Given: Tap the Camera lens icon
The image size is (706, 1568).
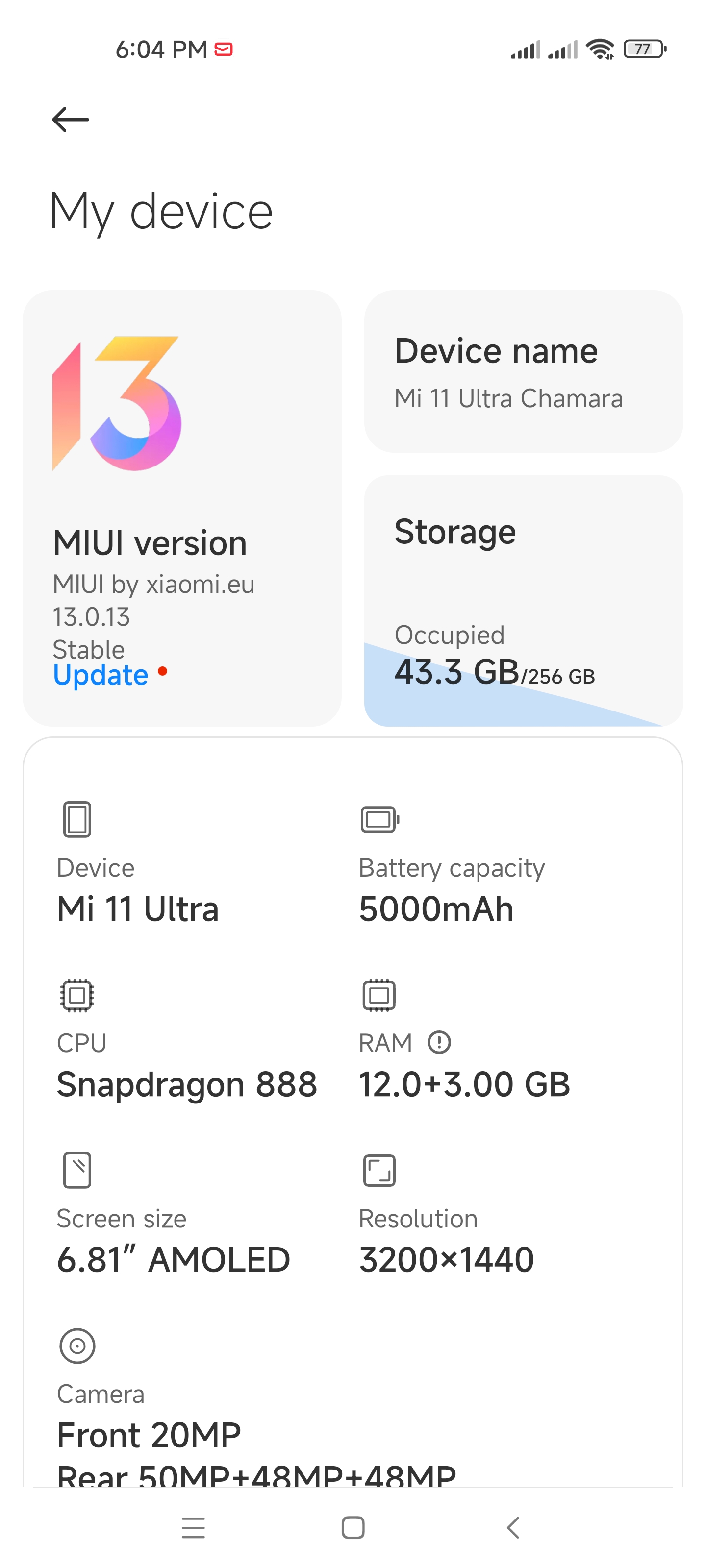Looking at the screenshot, I should click(x=77, y=1346).
